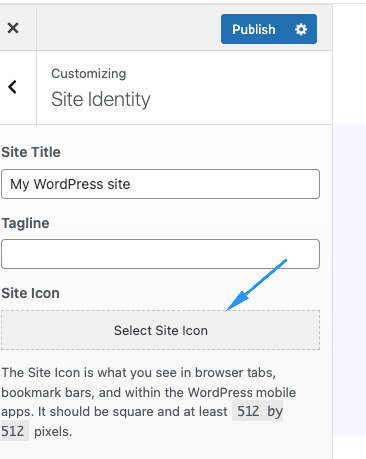366x459 pixels.
Task: Click the blue Publish button
Action: click(254, 29)
